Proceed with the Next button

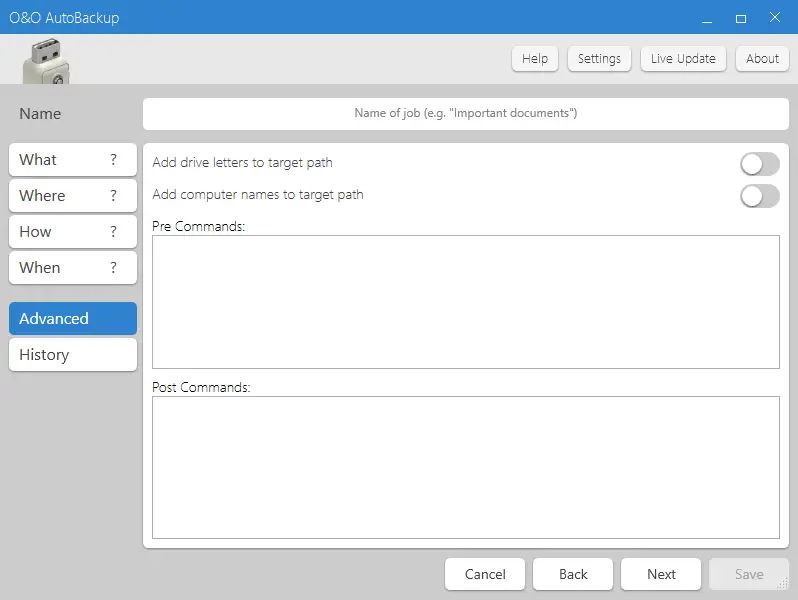click(x=661, y=574)
